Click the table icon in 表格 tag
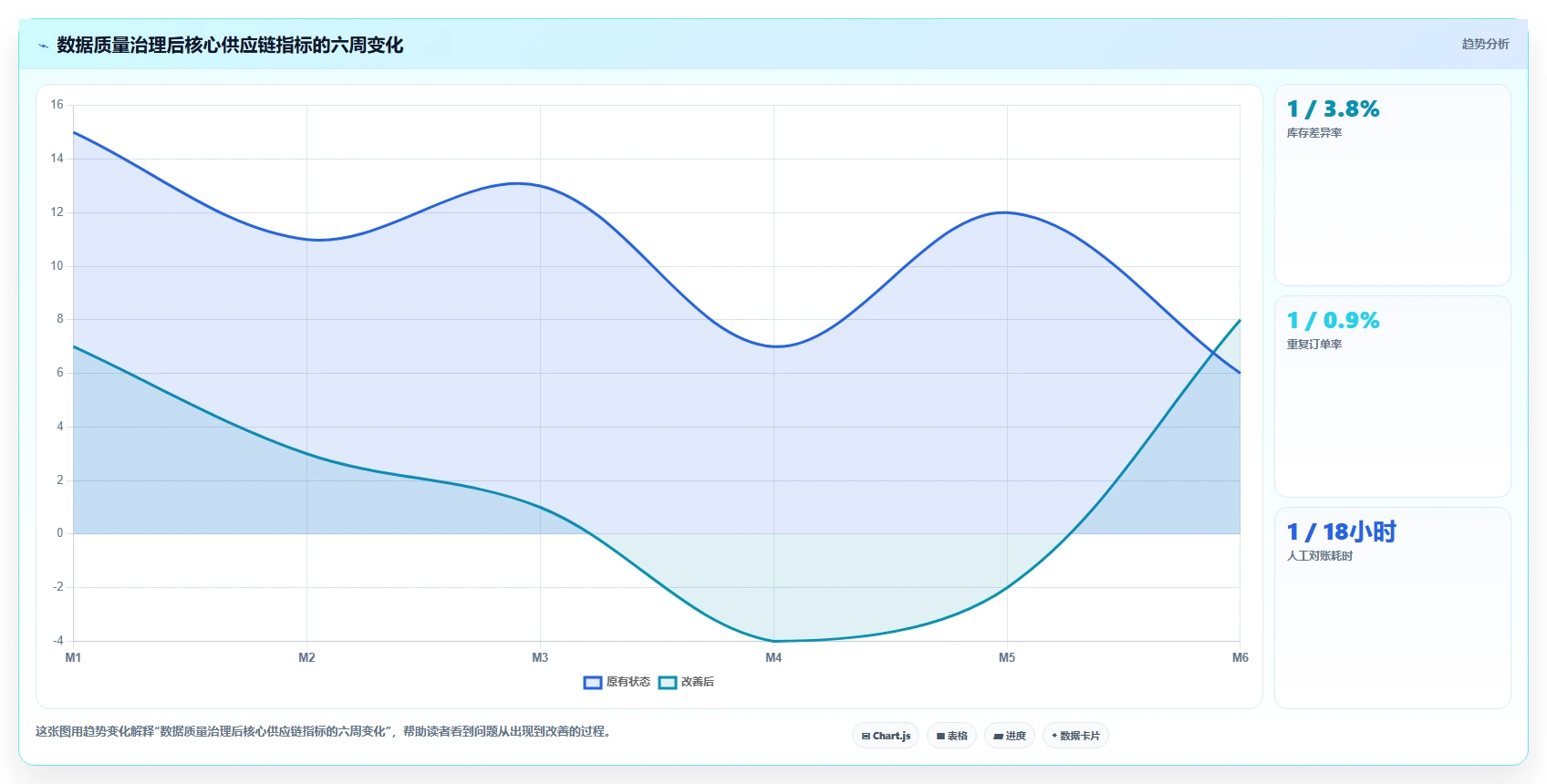 (940, 737)
